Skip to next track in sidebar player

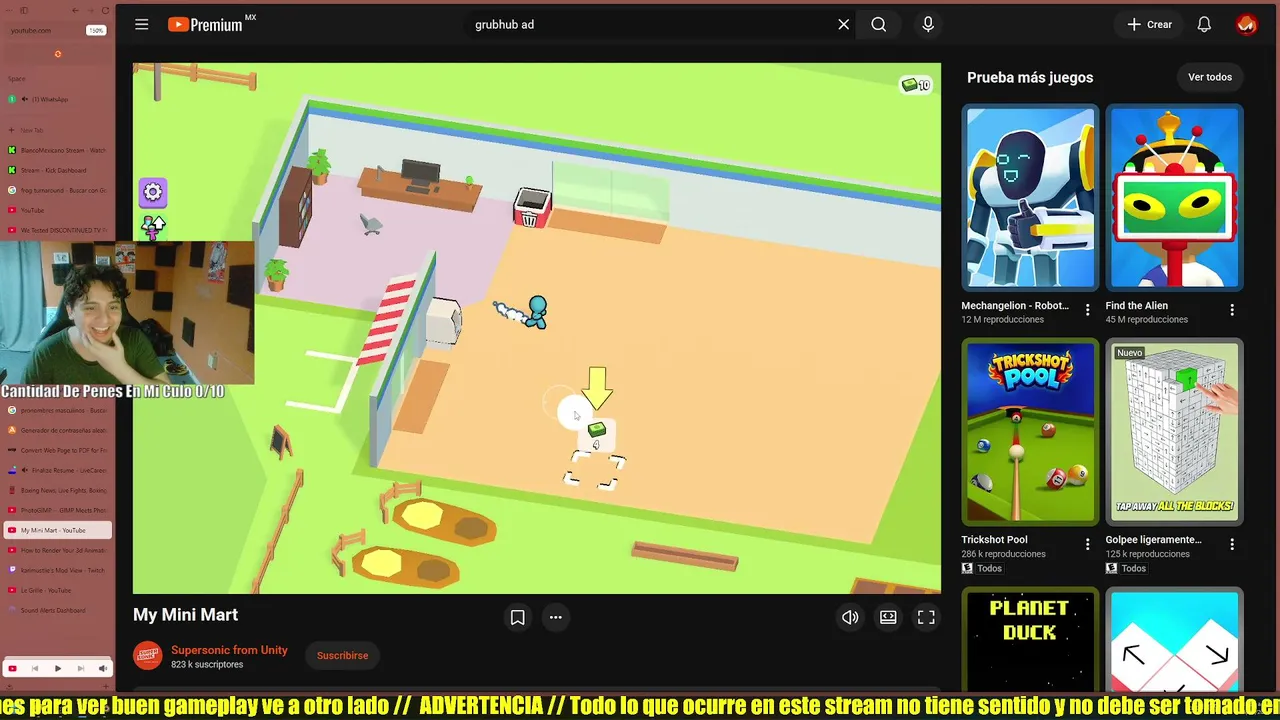pos(80,668)
